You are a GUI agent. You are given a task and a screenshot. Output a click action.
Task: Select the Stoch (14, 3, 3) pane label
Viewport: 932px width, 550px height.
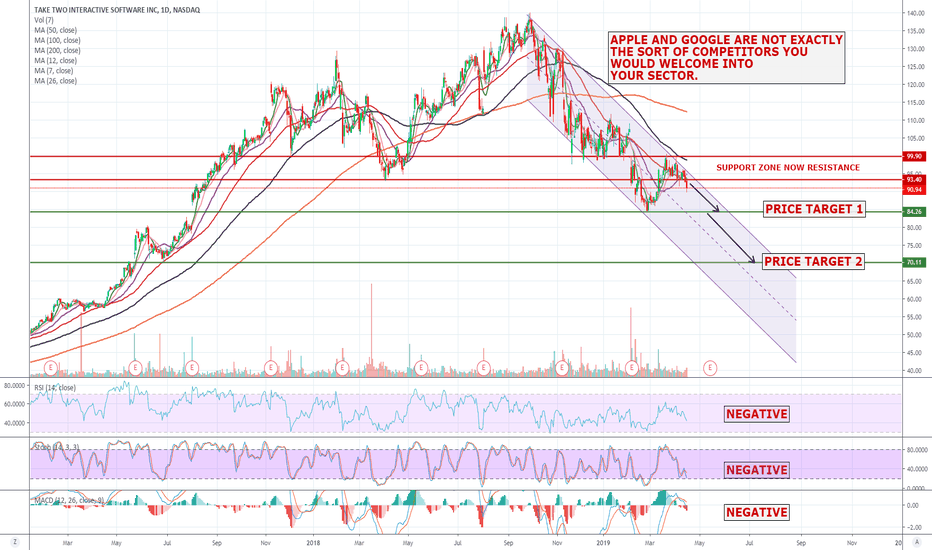point(56,447)
